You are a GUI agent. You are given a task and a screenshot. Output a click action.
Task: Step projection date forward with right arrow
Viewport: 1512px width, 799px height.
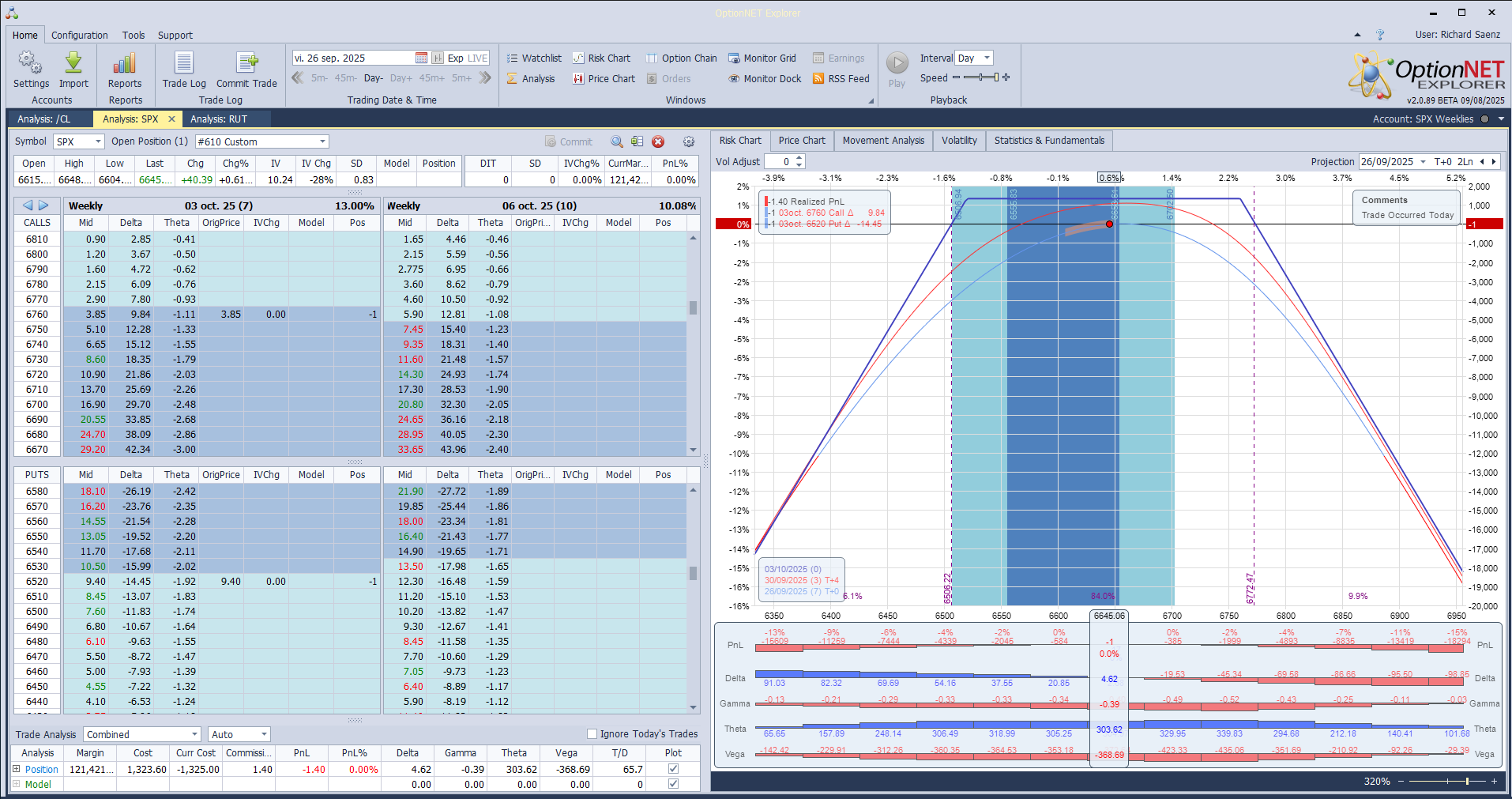tap(1493, 161)
